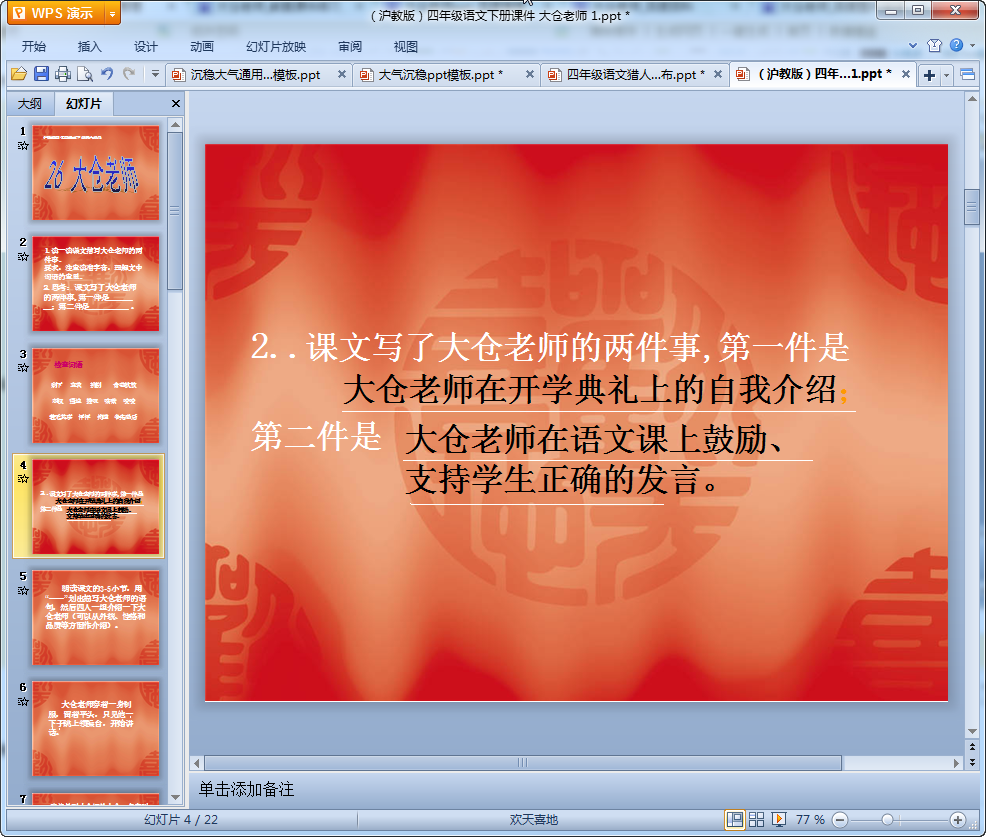Start slideshow from status bar icon

point(778,819)
